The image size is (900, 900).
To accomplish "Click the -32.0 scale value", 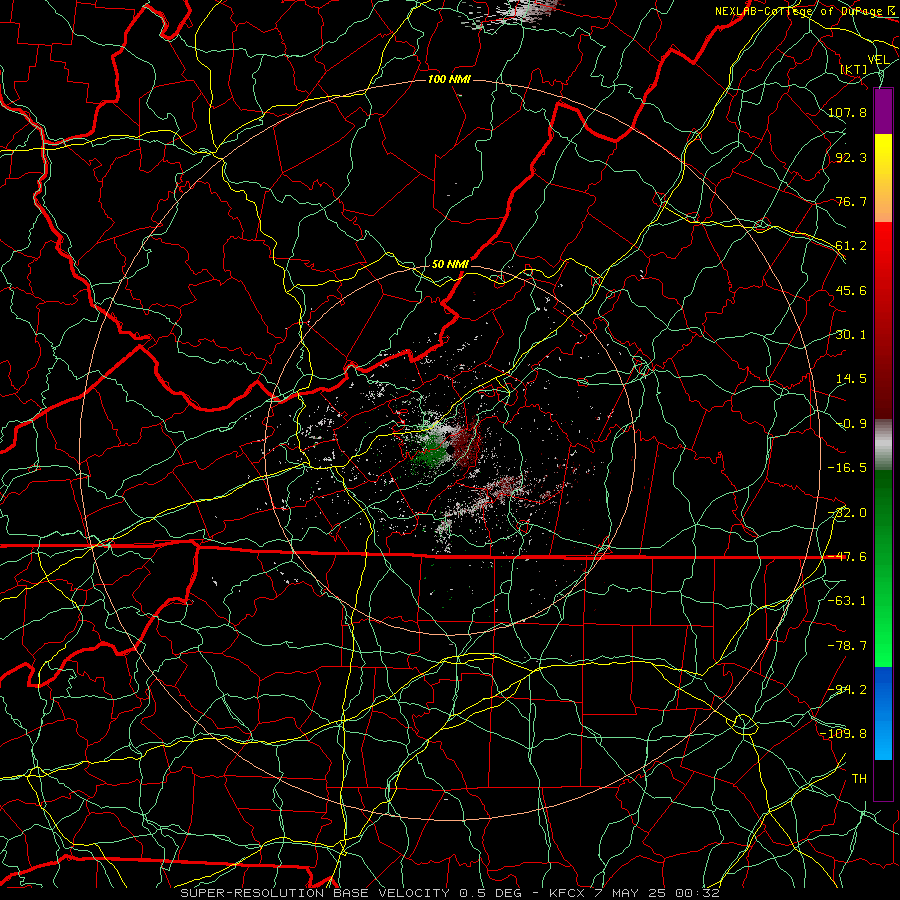I will click(847, 513).
